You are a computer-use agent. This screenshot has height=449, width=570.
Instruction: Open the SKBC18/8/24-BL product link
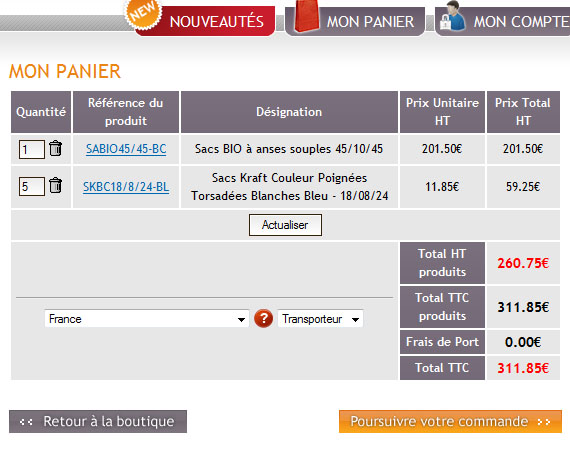[x=126, y=187]
